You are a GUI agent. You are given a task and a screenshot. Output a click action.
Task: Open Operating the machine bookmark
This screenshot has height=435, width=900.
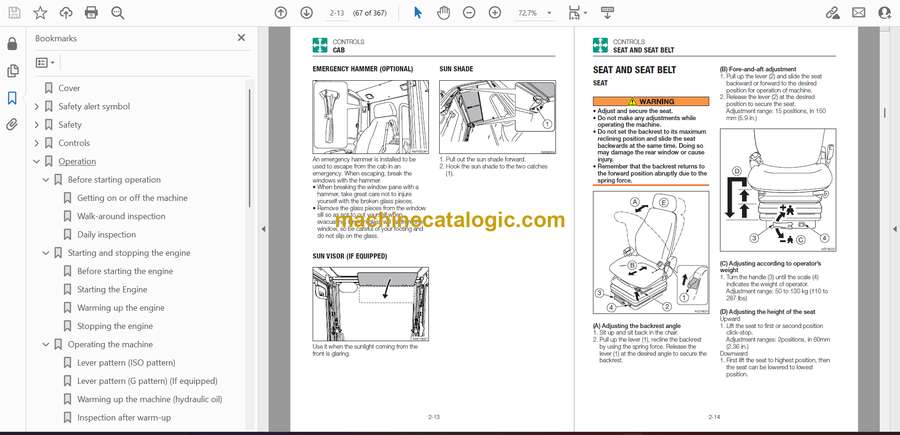tap(110, 344)
